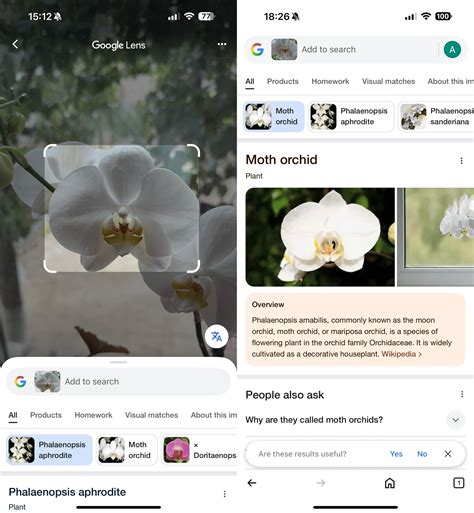Switch to Homework tab in the left results

tap(93, 415)
